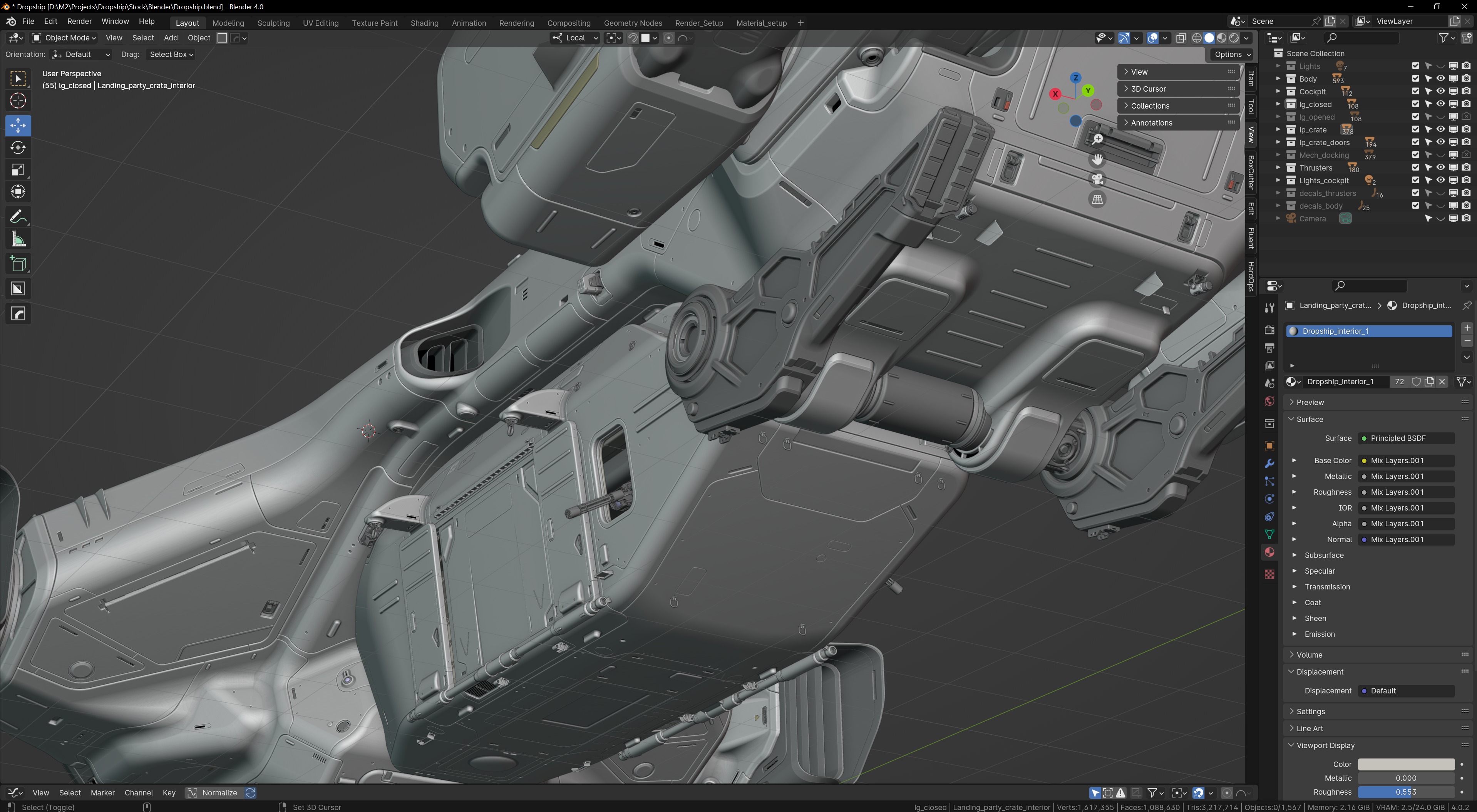
Task: Open the Drag Select Box dropdown
Action: pyautogui.click(x=170, y=54)
